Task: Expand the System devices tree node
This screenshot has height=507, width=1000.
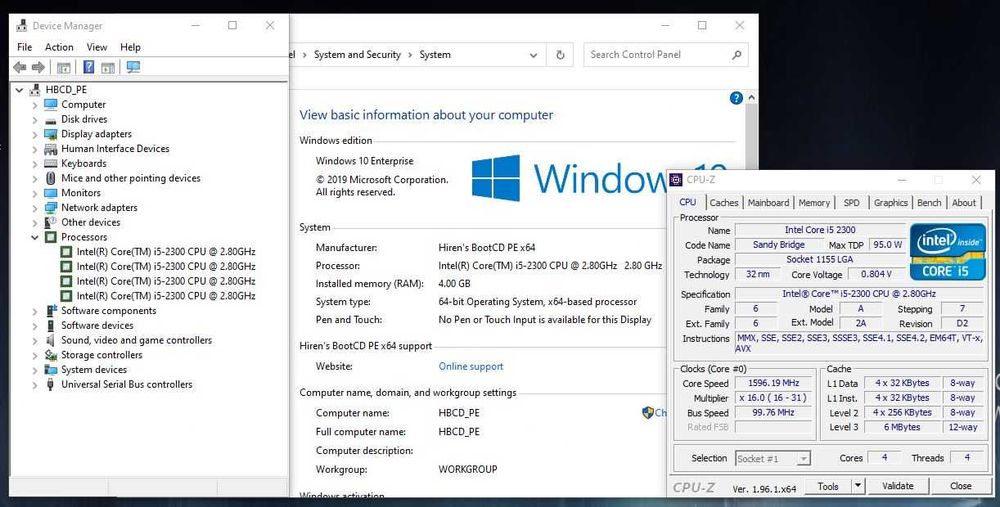Action: [x=34, y=369]
